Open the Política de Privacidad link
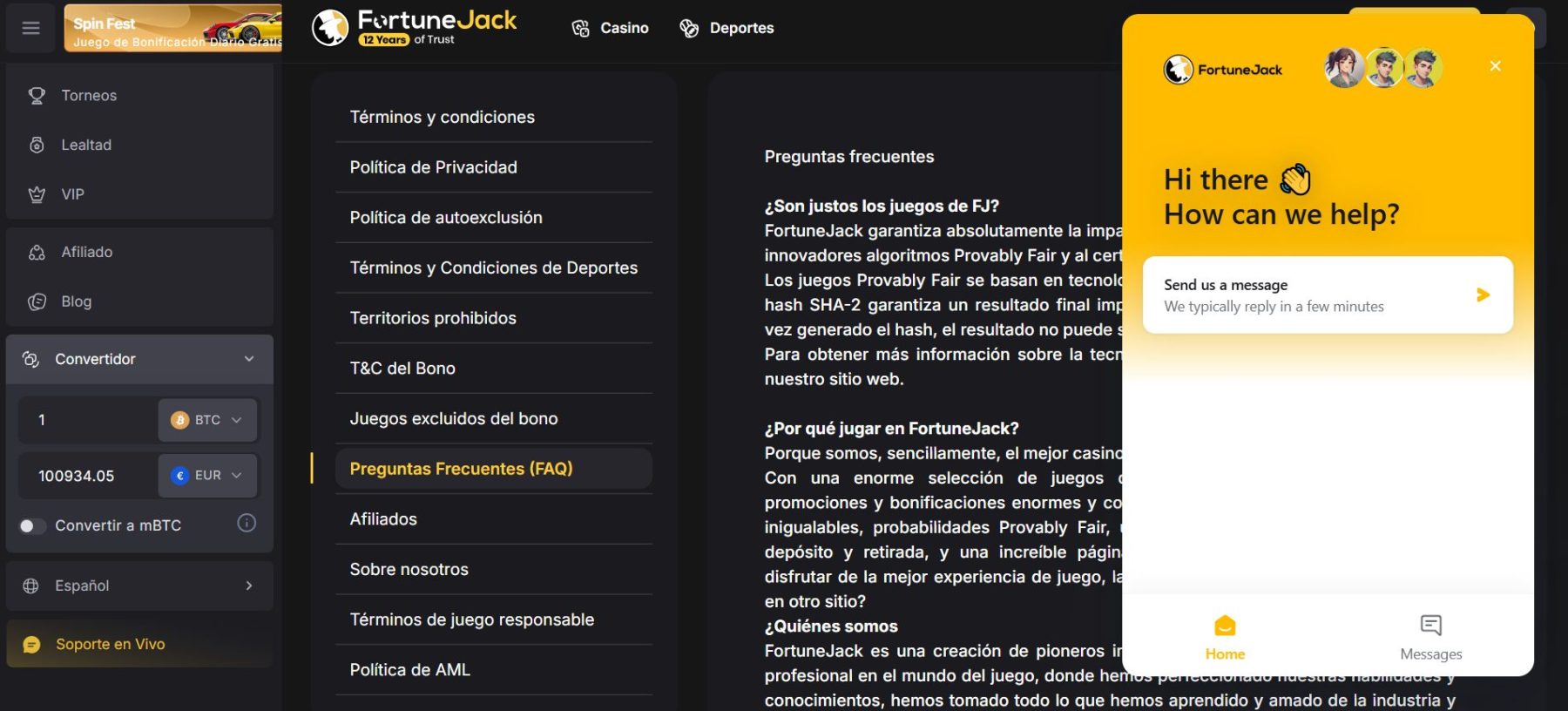This screenshot has width=1568, height=711. (x=433, y=167)
